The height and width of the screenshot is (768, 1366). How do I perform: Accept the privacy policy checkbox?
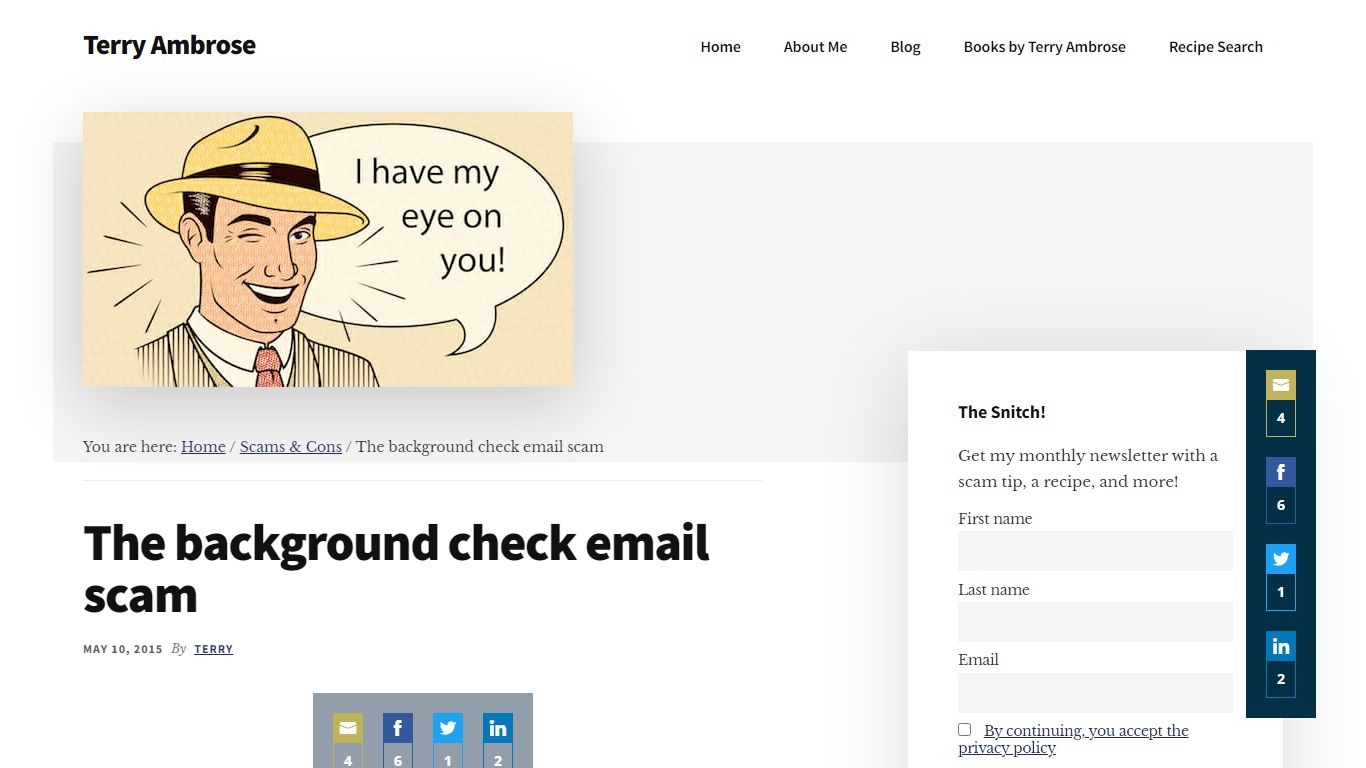[964, 730]
